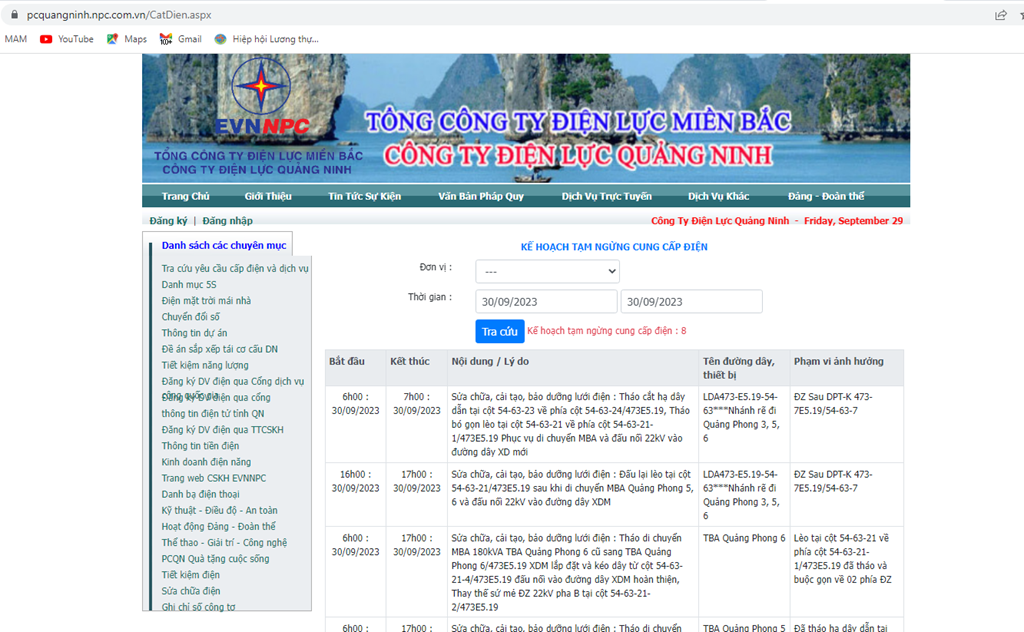The image size is (1024, 632).
Task: Click the Đăng ký link
Action: [x=168, y=221]
